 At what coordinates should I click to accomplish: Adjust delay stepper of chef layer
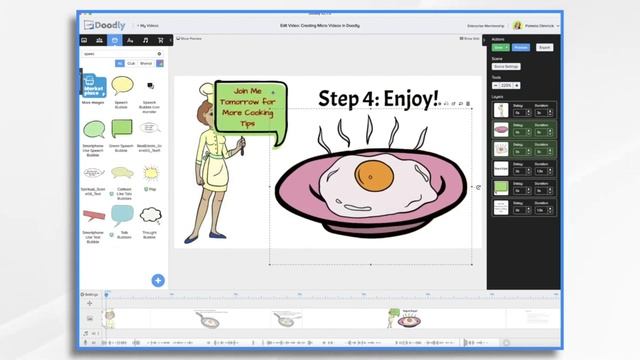point(529,113)
